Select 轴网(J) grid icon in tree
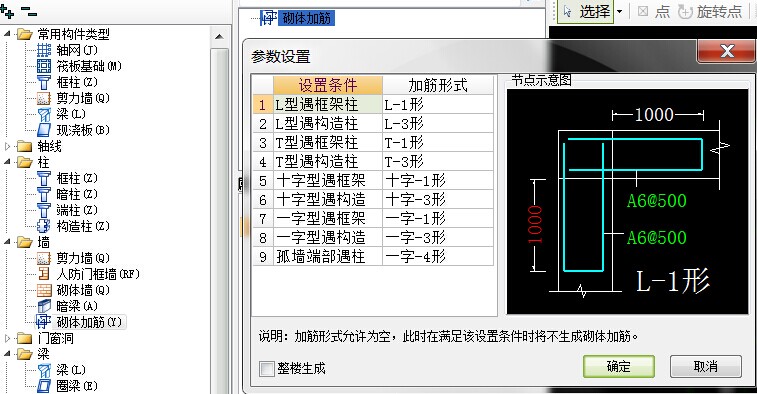The height and width of the screenshot is (394, 757). click(x=44, y=50)
